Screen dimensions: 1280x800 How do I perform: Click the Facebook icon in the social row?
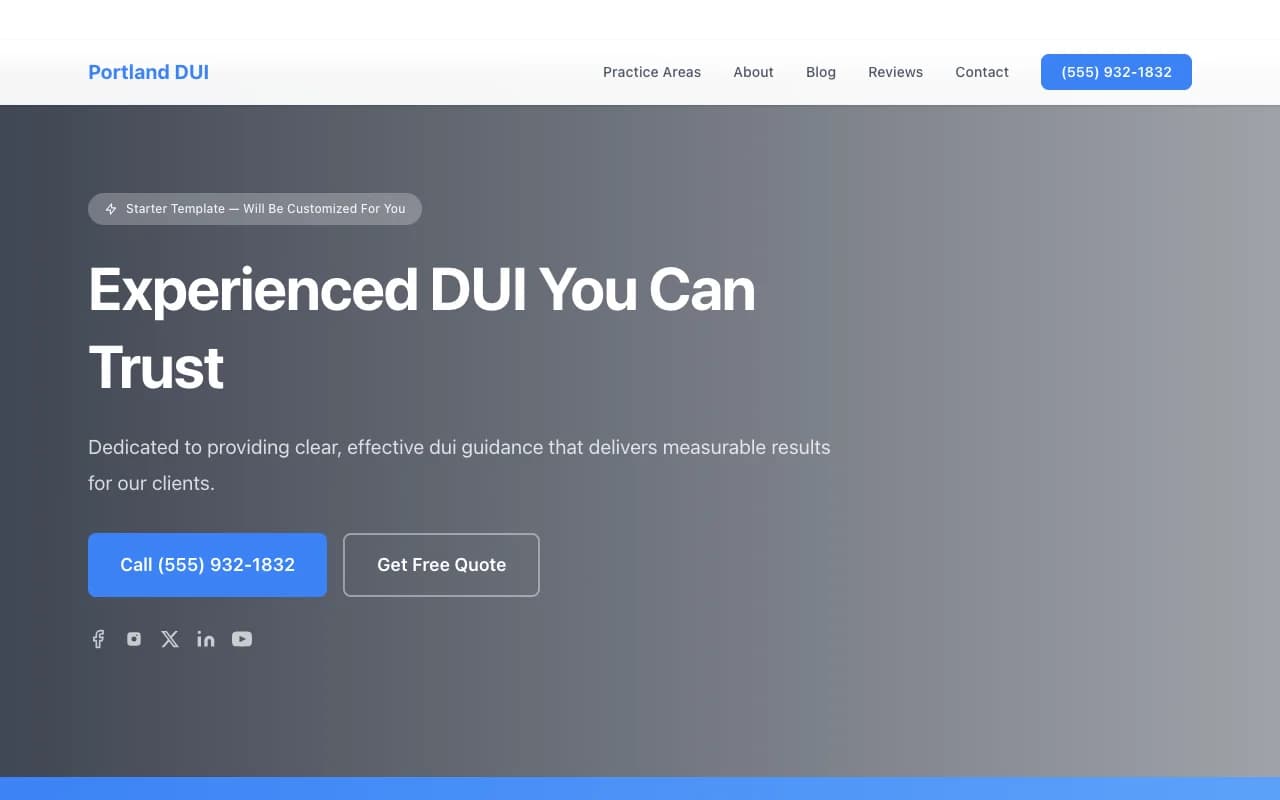[x=98, y=639]
